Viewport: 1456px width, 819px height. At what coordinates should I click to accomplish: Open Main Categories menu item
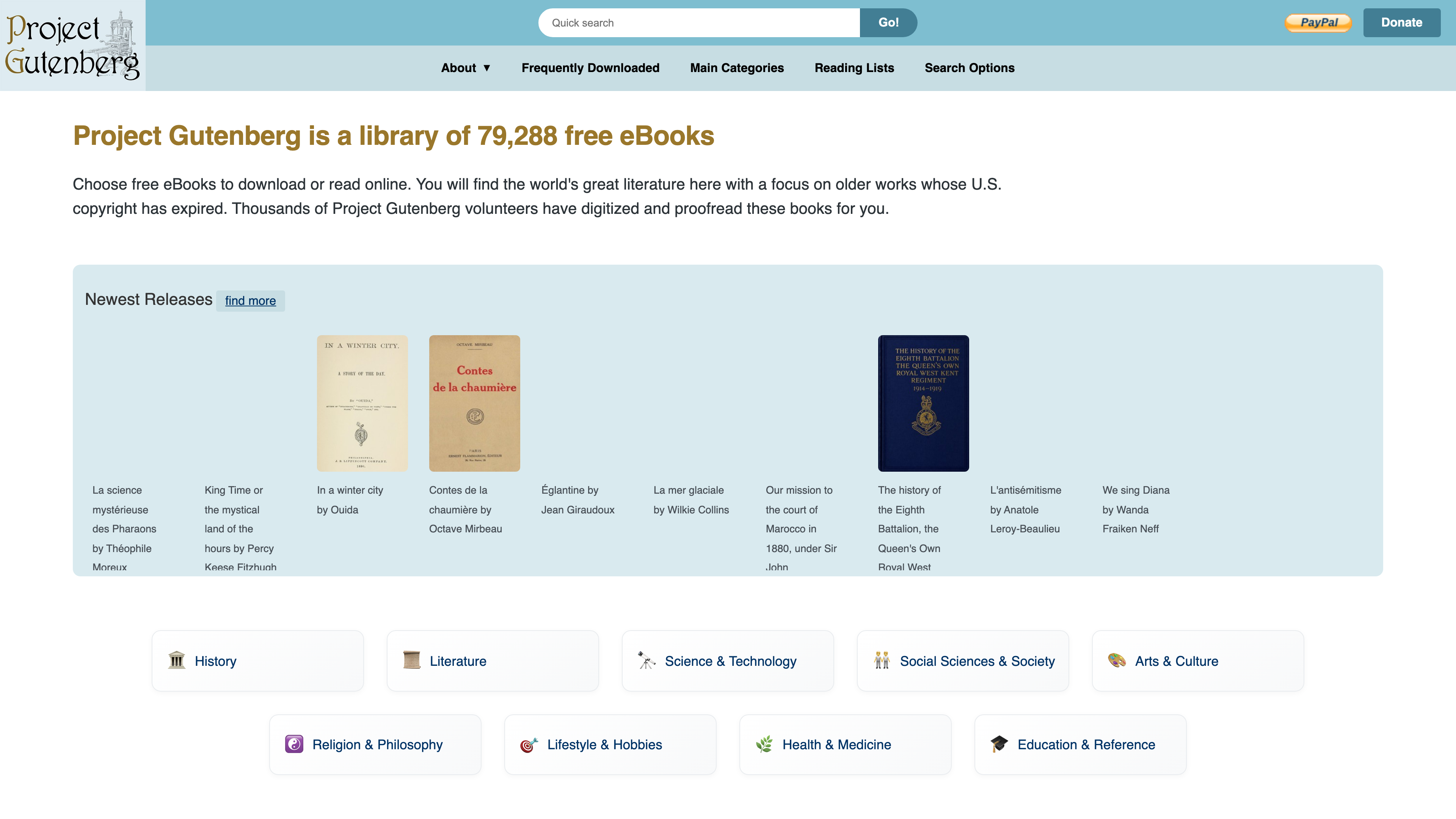[736, 68]
